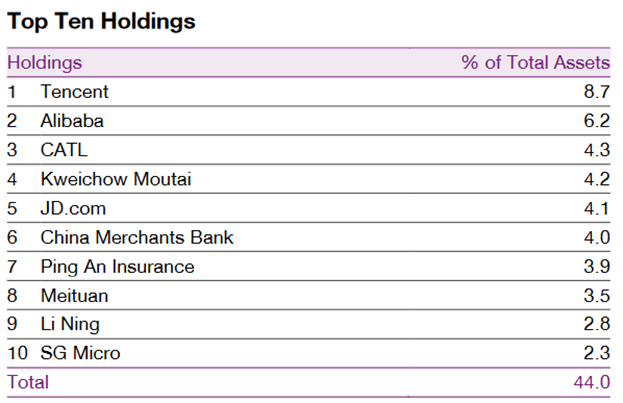The height and width of the screenshot is (403, 623).
Task: Click the "Top Ten Holdings" title
Action: tap(101, 21)
